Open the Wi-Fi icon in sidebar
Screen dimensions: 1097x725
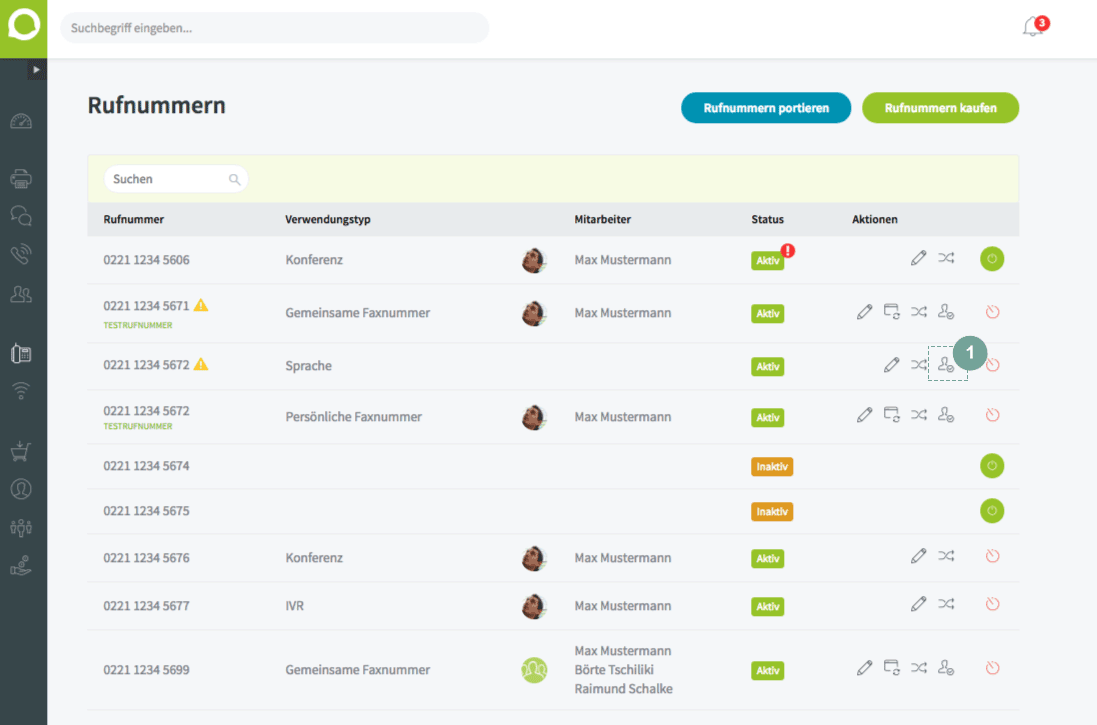click(21, 390)
